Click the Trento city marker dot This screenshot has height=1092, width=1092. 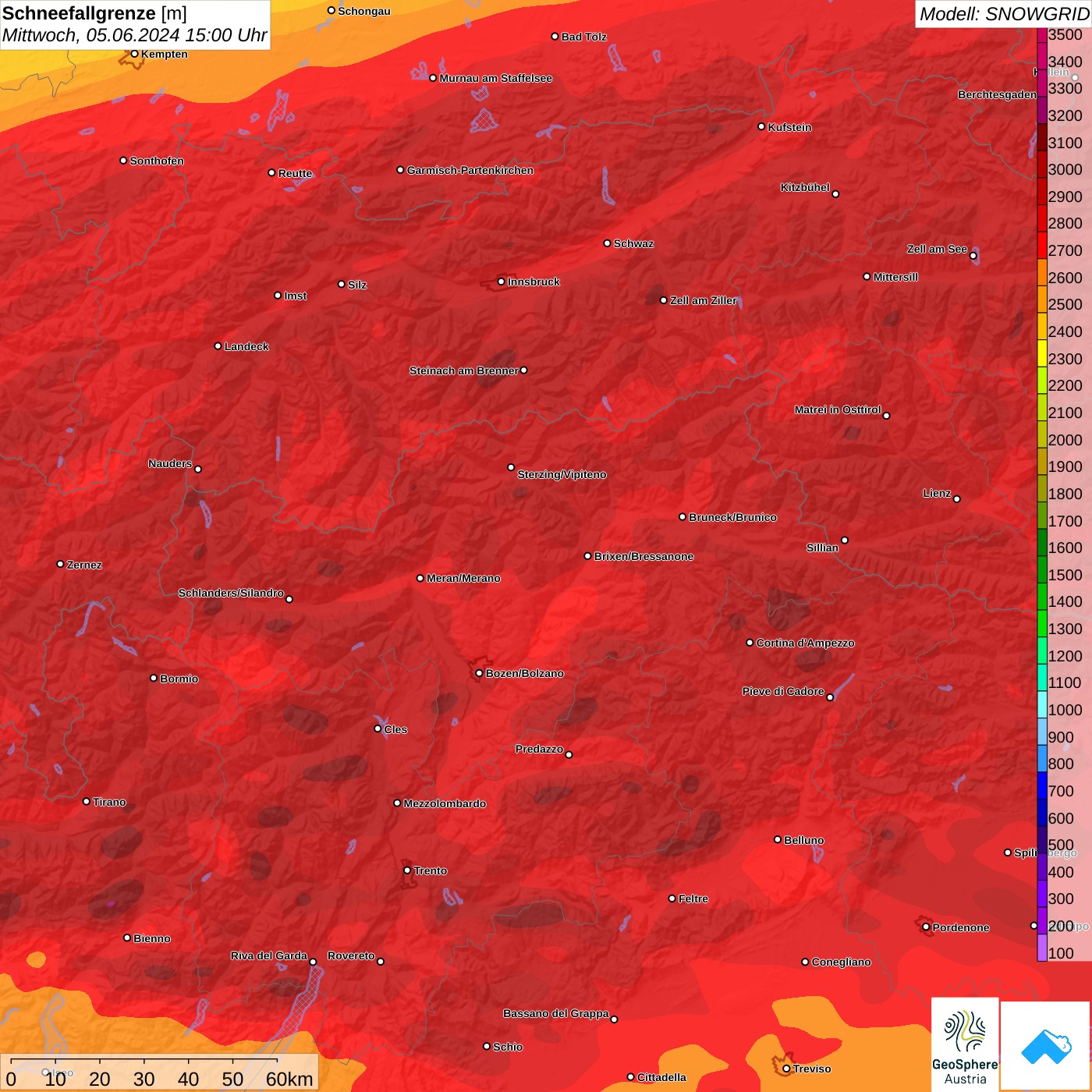(x=407, y=870)
